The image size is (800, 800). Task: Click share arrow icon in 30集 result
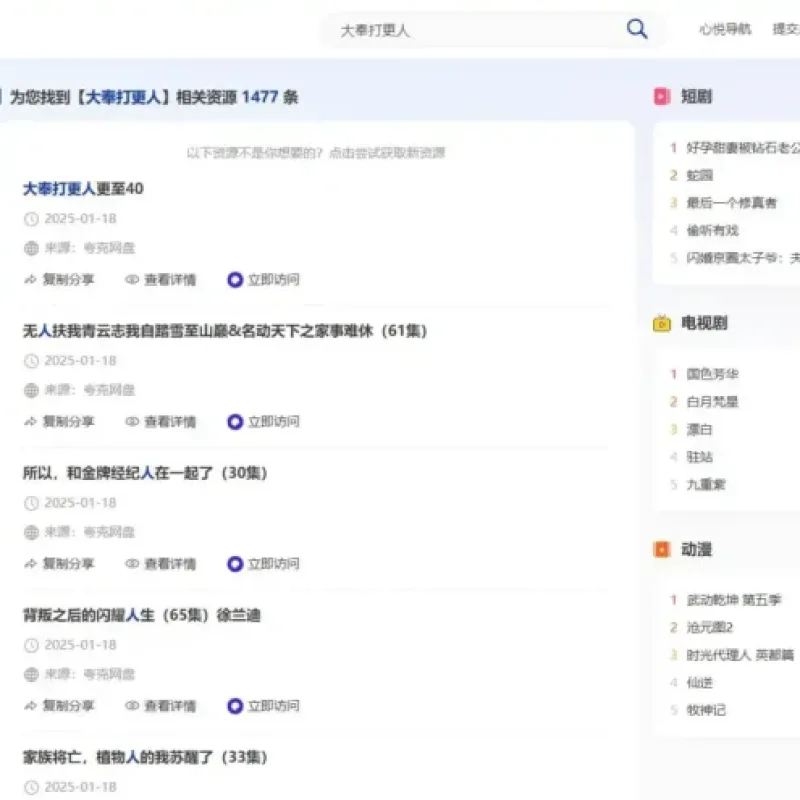pos(31,564)
